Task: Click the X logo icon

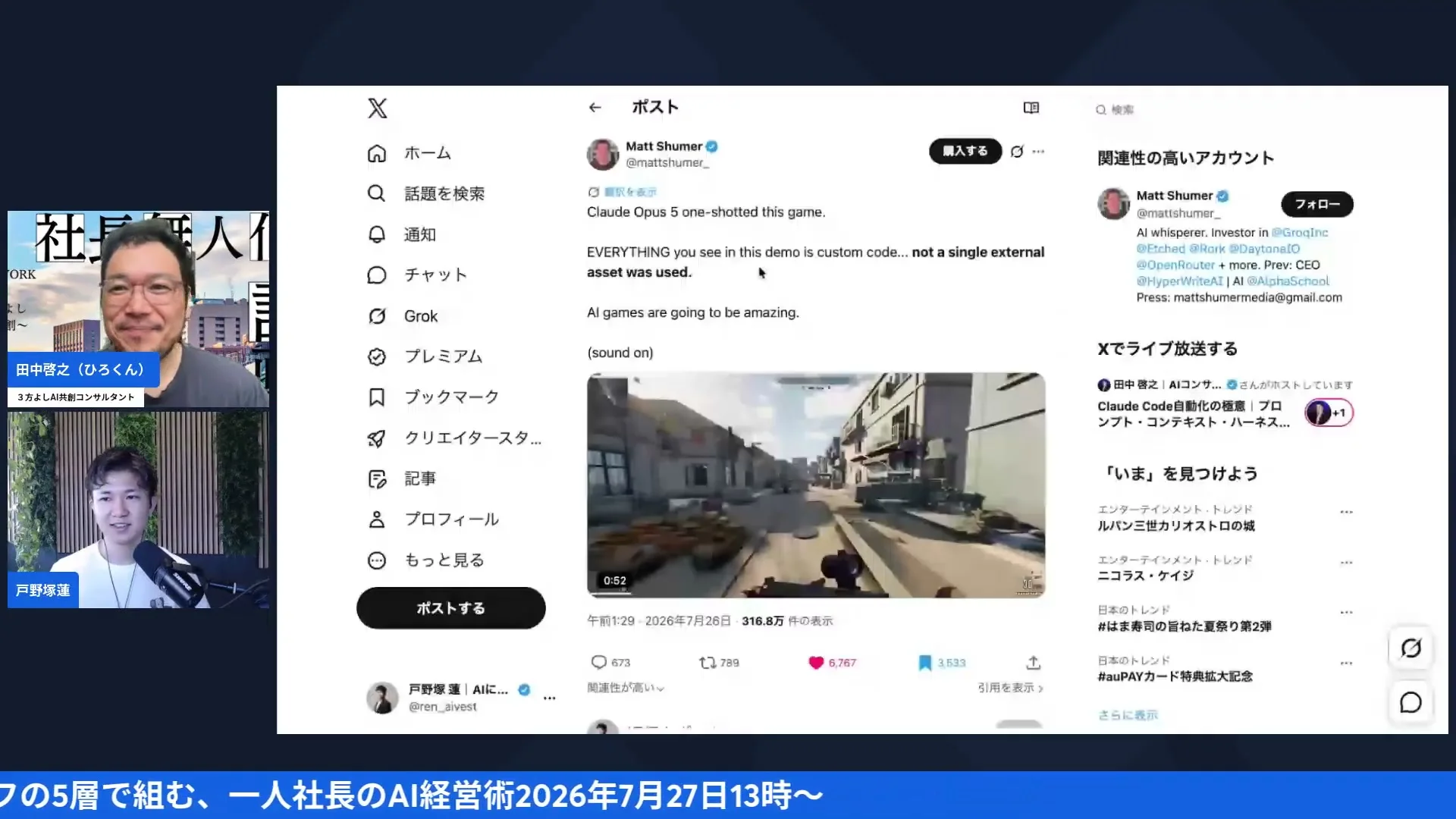Action: (x=378, y=108)
